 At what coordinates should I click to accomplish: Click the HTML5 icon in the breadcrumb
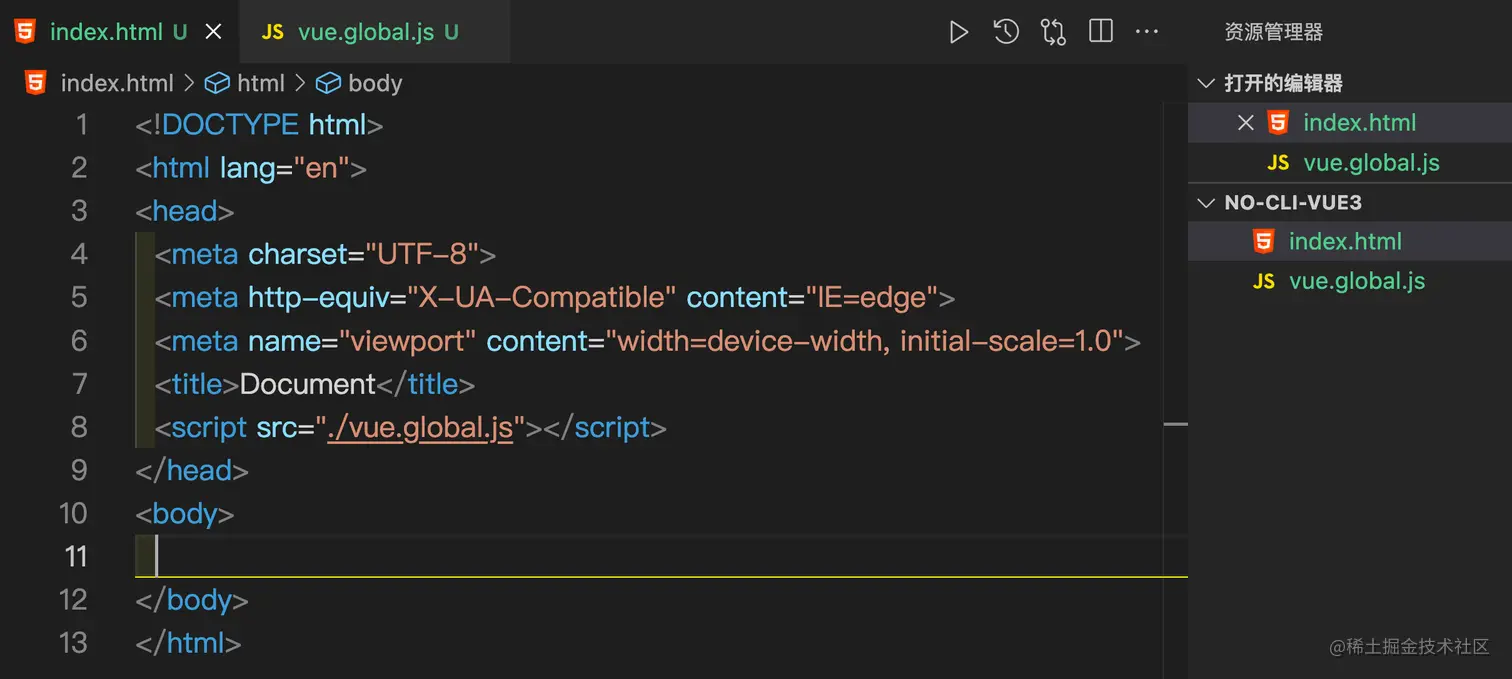coord(36,83)
